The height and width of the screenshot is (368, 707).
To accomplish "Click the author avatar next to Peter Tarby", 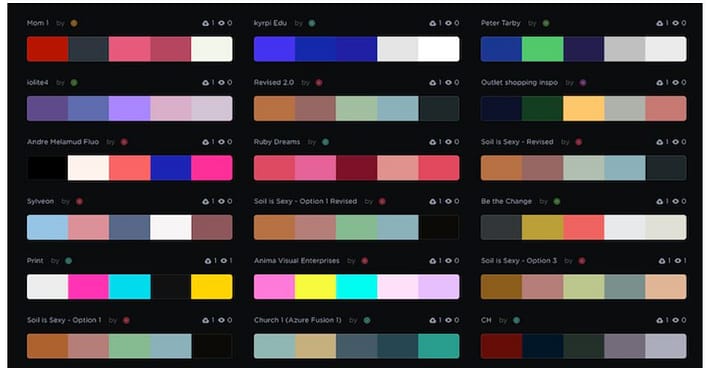I will (546, 23).
